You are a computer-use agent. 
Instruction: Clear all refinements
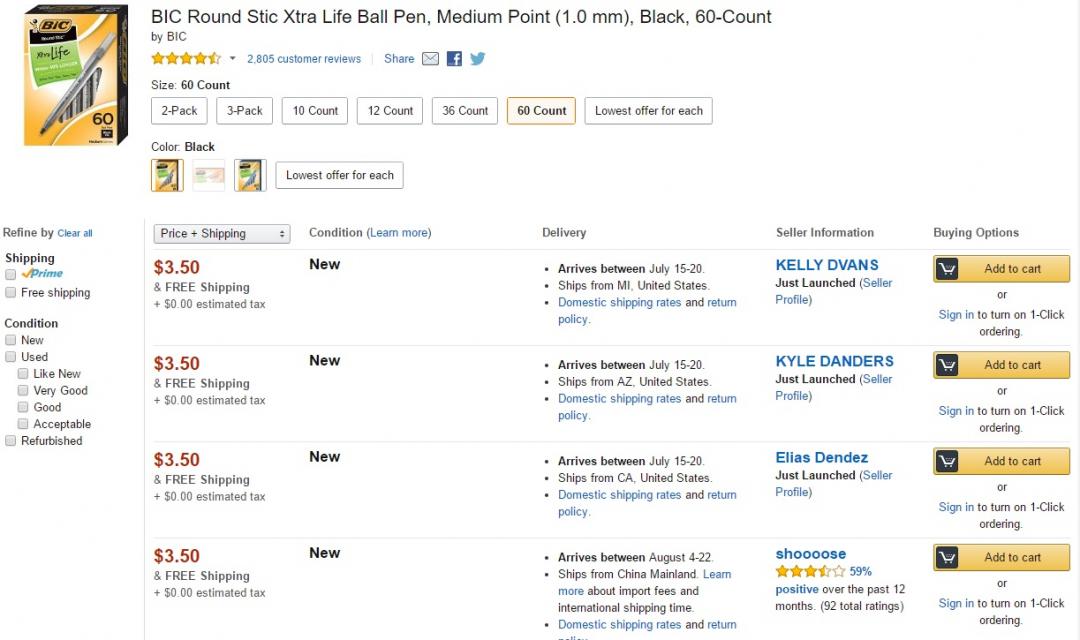coord(75,234)
